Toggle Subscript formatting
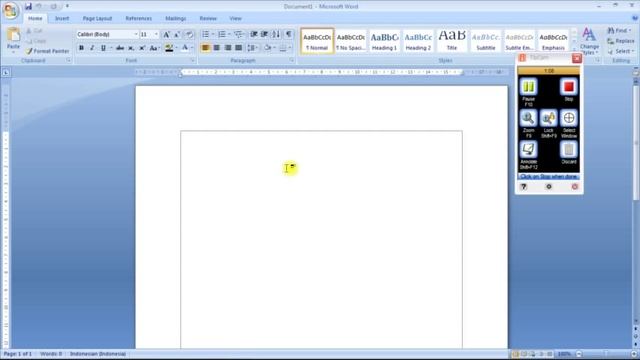The image size is (640, 360). coord(131,48)
